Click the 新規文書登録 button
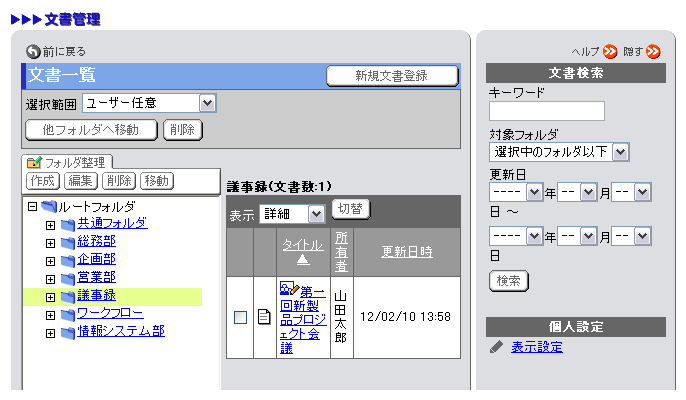Image resolution: width=686 pixels, height=400 pixels. pyautogui.click(x=392, y=76)
